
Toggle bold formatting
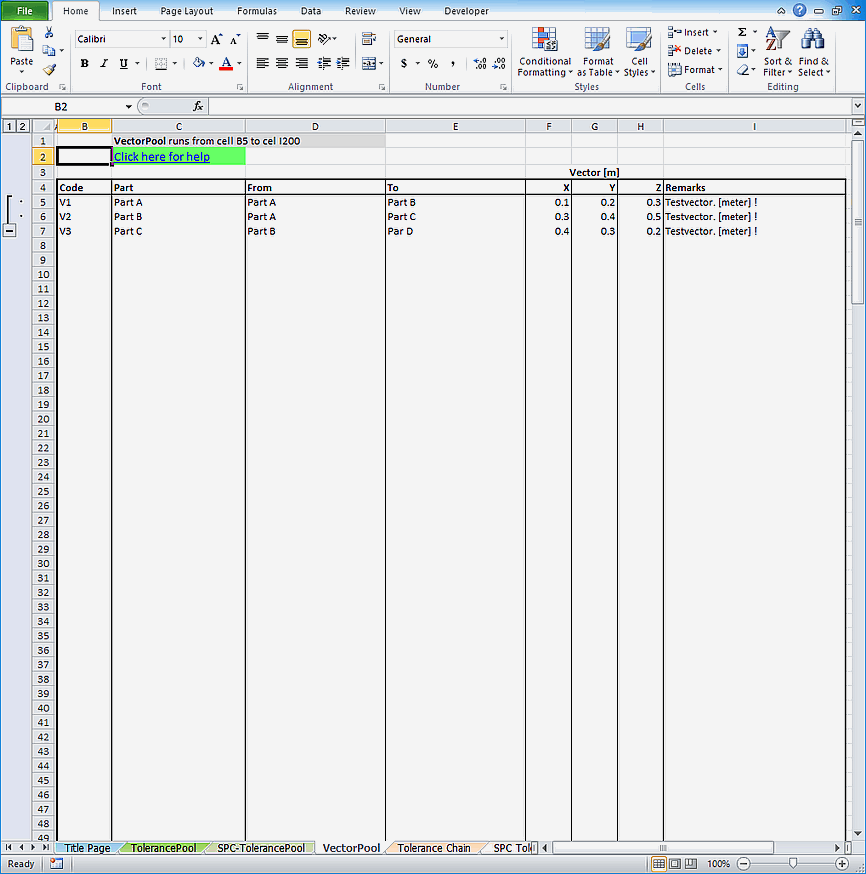84,64
